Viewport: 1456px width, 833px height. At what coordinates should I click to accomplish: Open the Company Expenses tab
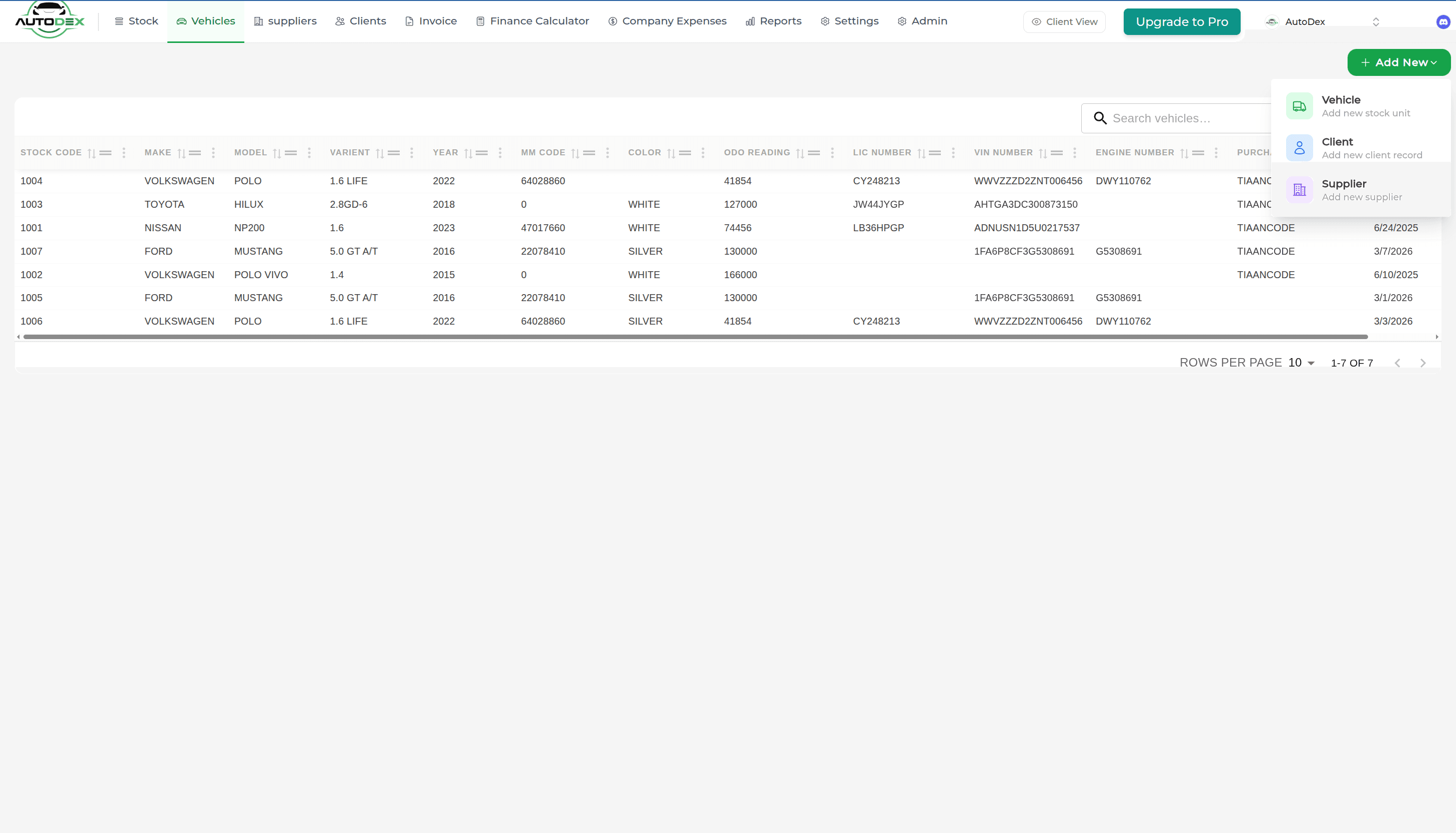click(x=667, y=21)
